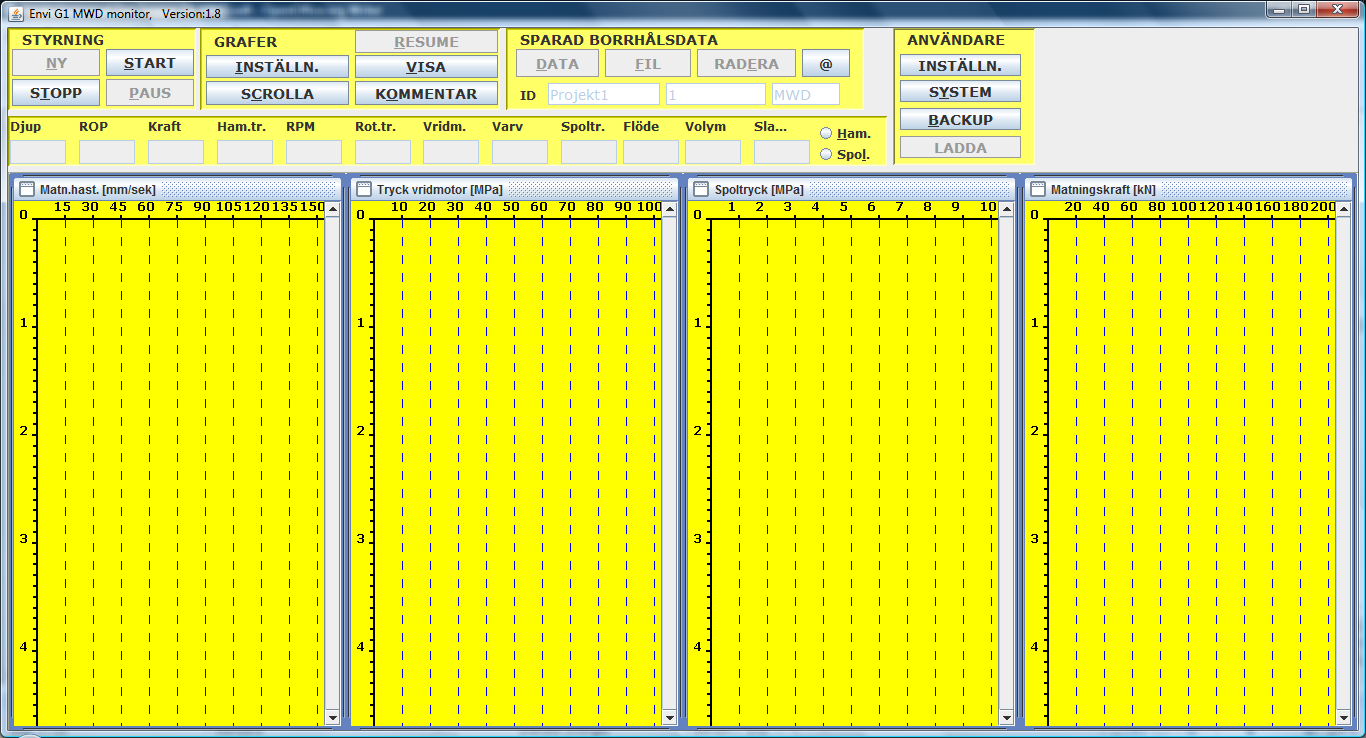Click up arrow of Matningskraft graph scrollbar
This screenshot has width=1366, height=738.
(1344, 209)
